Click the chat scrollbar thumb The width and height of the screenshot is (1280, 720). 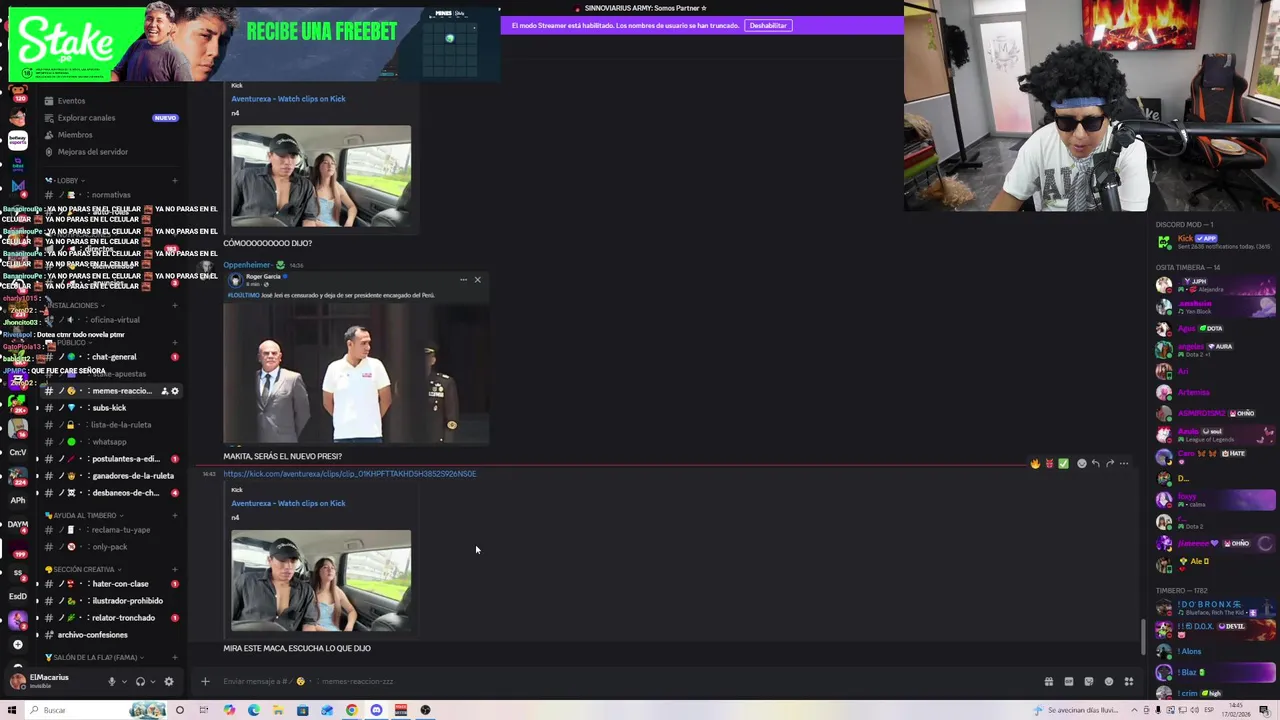click(1144, 638)
